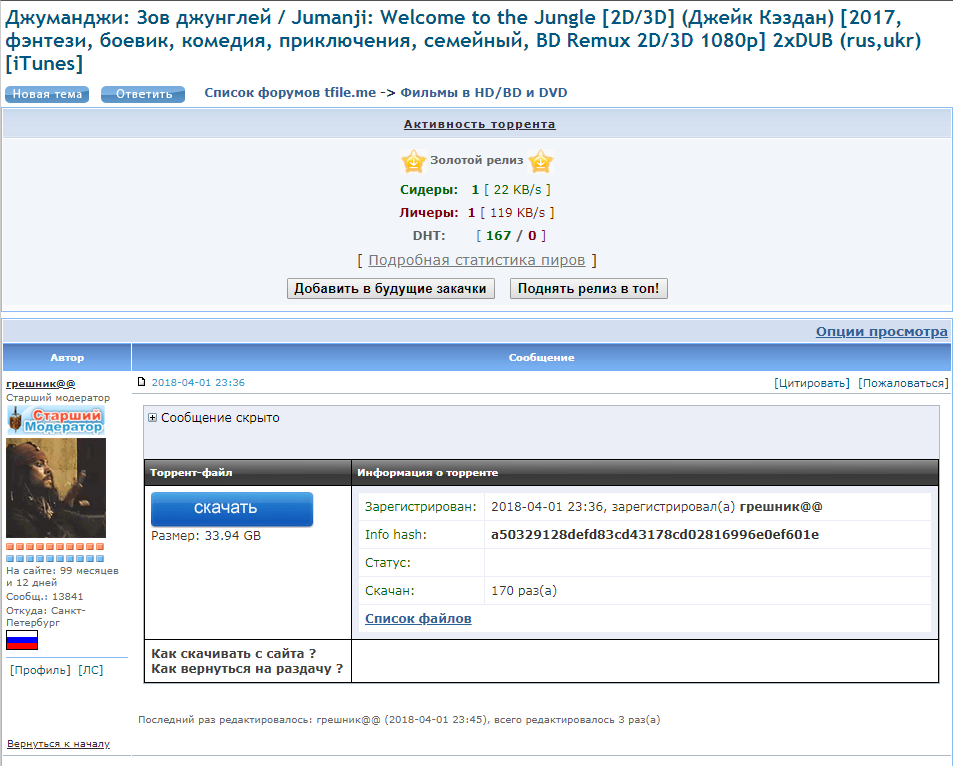Click the last edited note text
This screenshot has height=766, width=953.
399,720
